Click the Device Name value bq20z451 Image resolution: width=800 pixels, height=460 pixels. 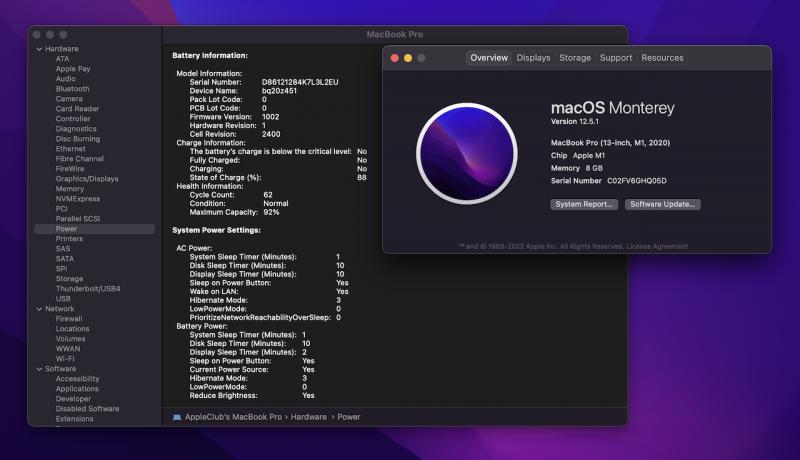pos(279,91)
